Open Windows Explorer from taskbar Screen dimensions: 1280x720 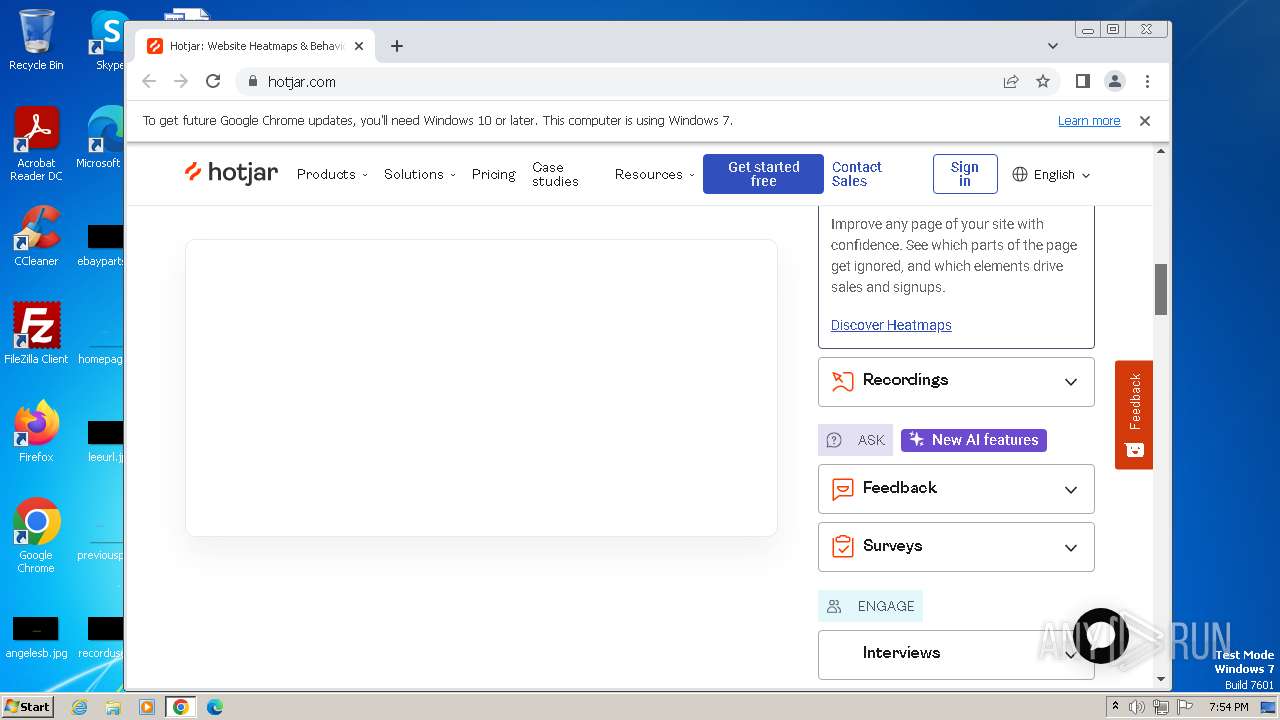[113, 707]
